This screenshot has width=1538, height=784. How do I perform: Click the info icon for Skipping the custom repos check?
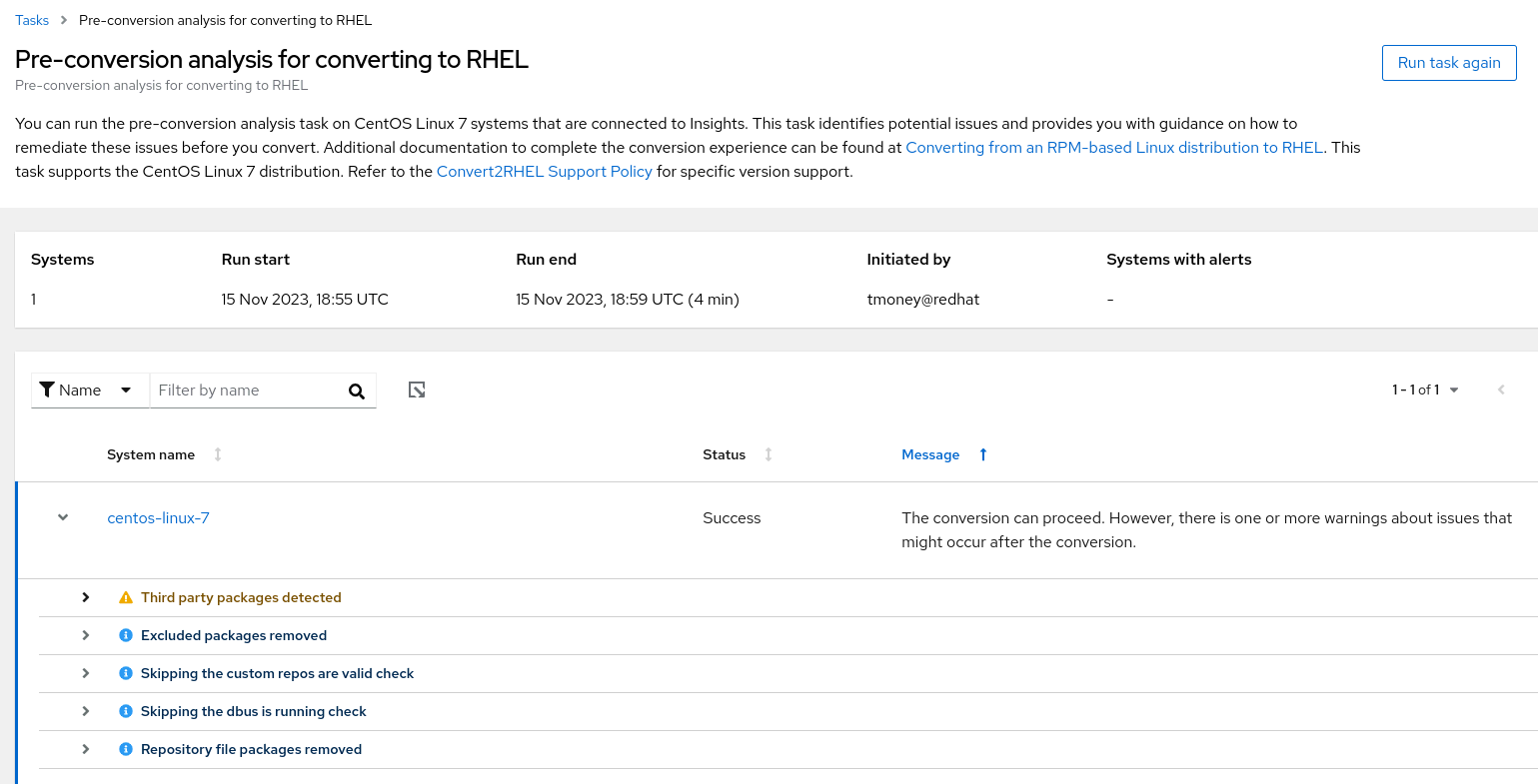point(126,673)
